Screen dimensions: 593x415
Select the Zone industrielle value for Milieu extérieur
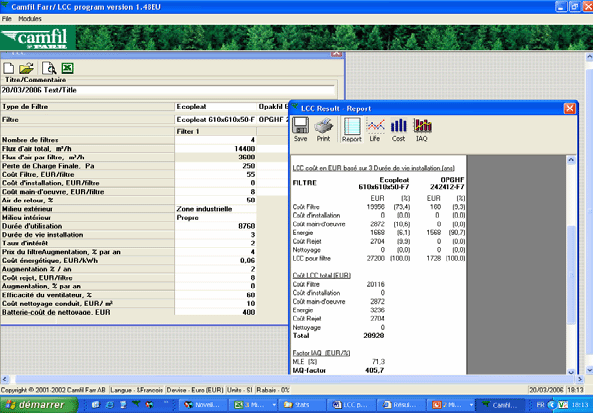(216, 209)
